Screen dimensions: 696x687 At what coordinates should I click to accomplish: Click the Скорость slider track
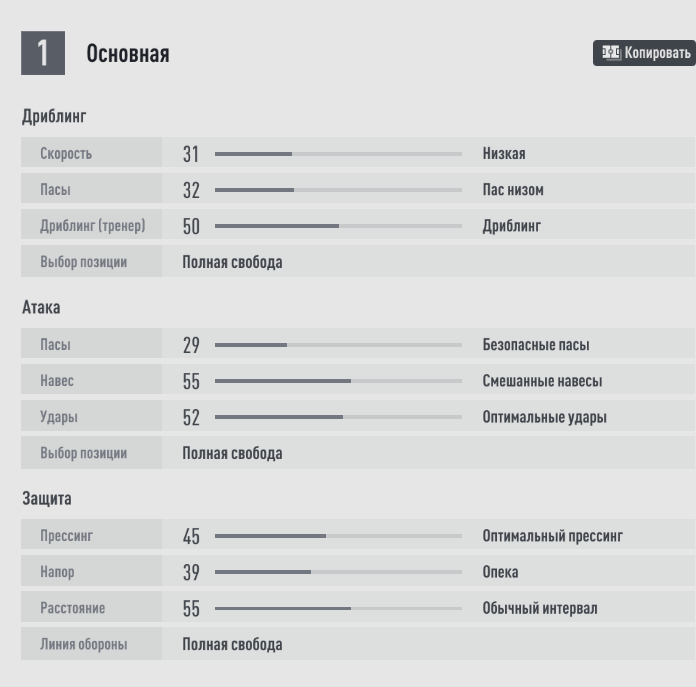338,154
